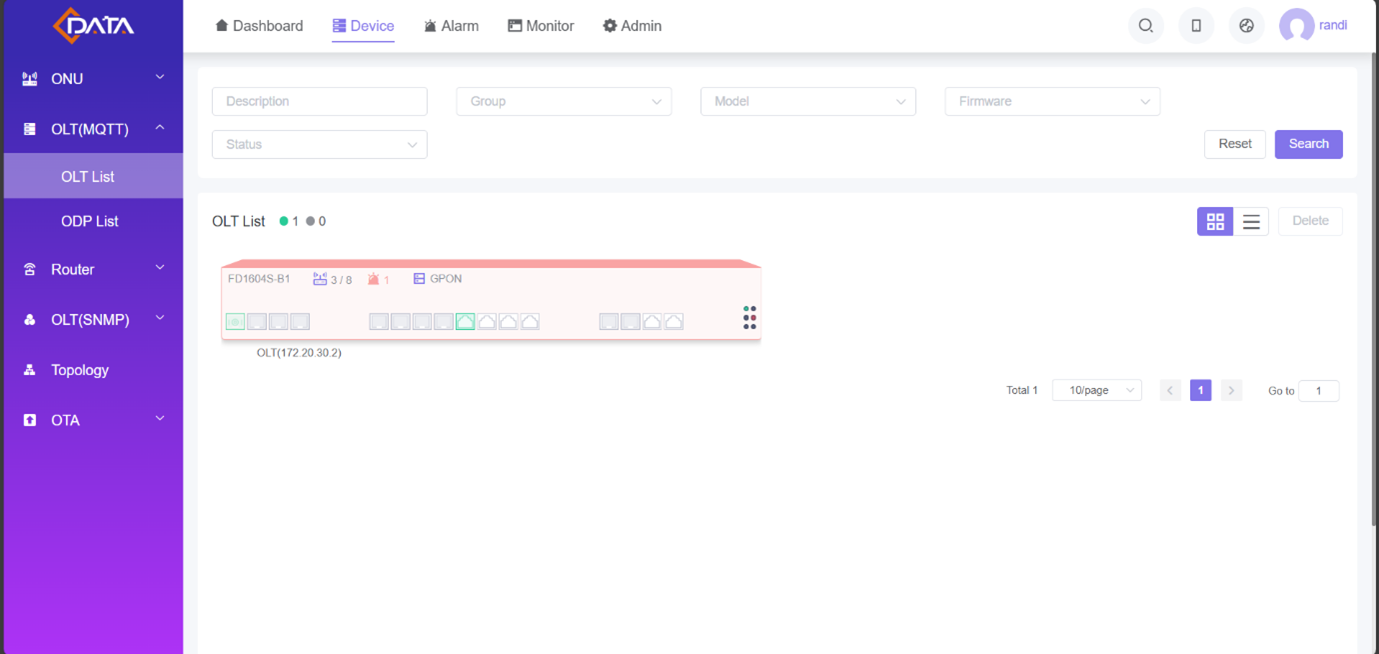Click the red alarm icon on OLT card
The width and height of the screenshot is (1379, 654).
pyautogui.click(x=374, y=279)
